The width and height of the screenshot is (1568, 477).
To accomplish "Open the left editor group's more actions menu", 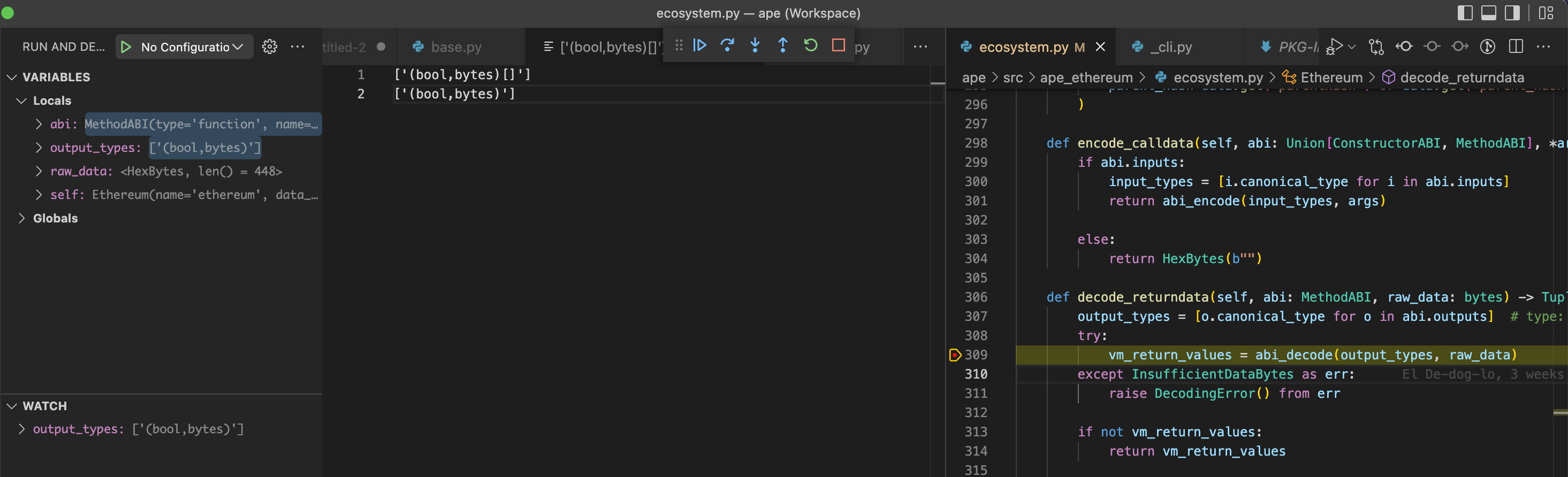I will pos(920,47).
